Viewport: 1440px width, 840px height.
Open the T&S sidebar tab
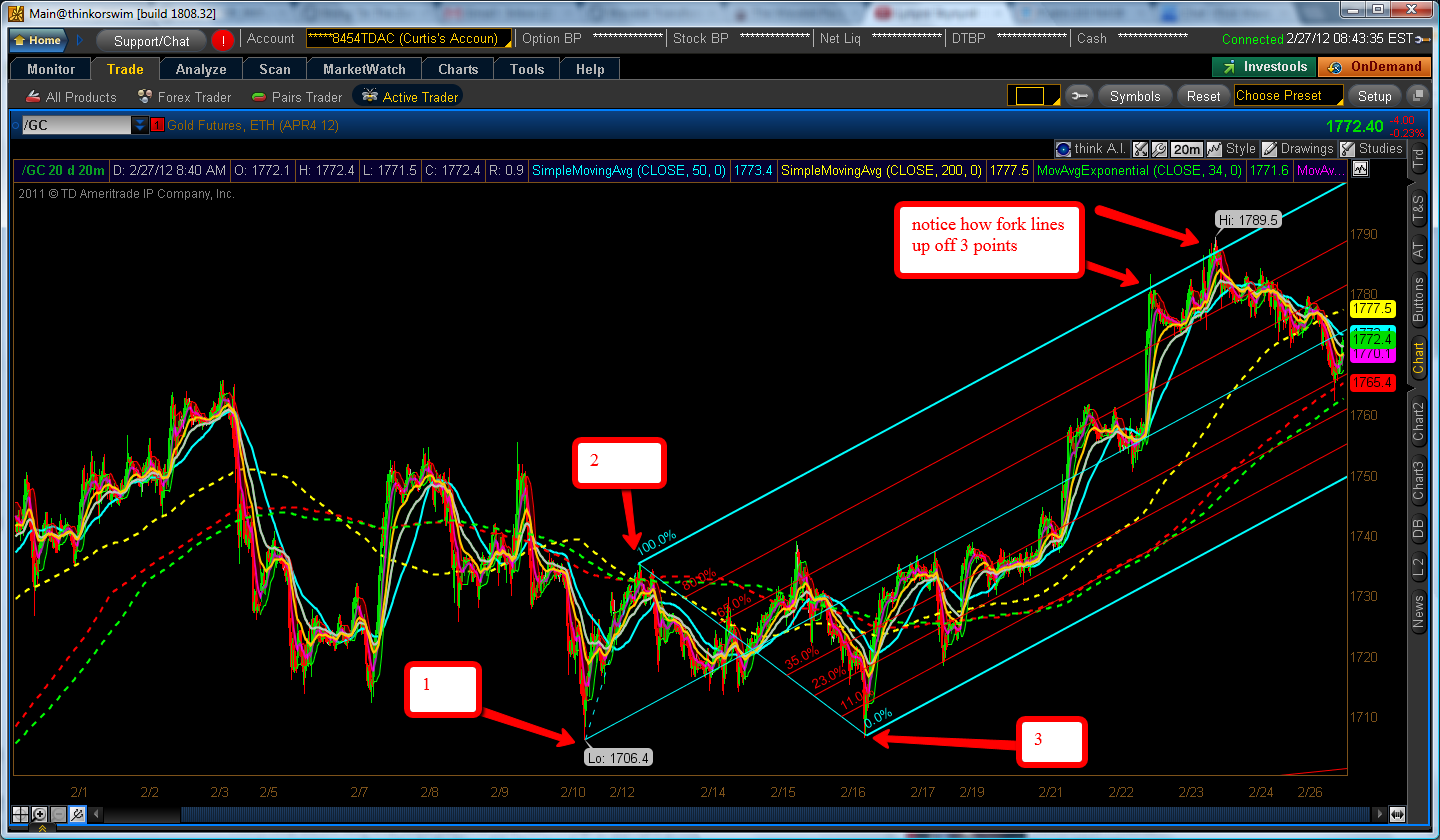tap(1417, 208)
